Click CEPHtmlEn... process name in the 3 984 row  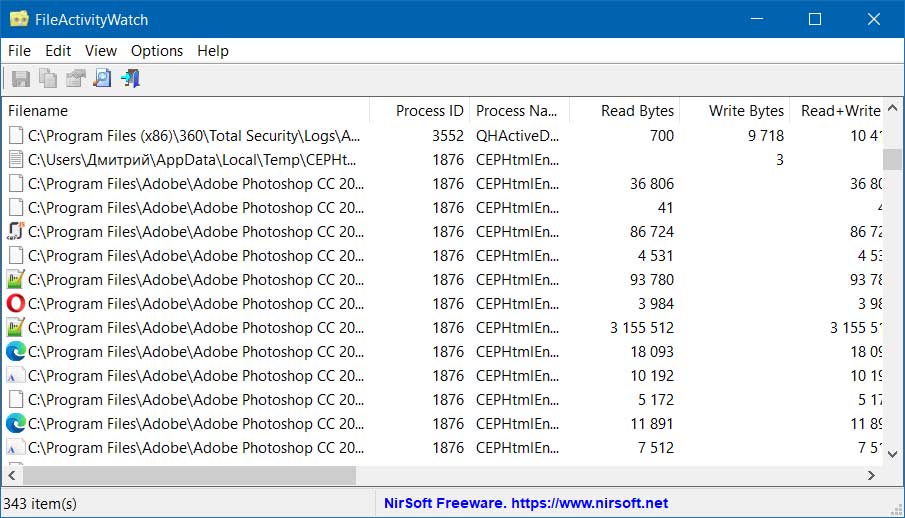point(517,304)
